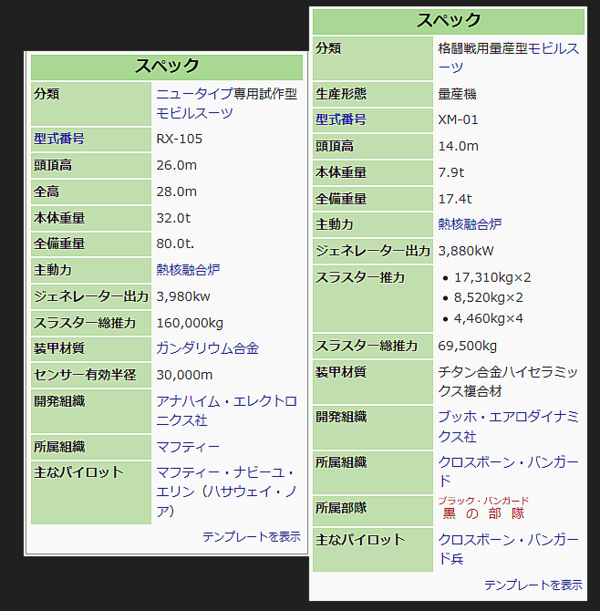Click 160,000kg total thrust value
600x611 pixels.
coord(190,323)
